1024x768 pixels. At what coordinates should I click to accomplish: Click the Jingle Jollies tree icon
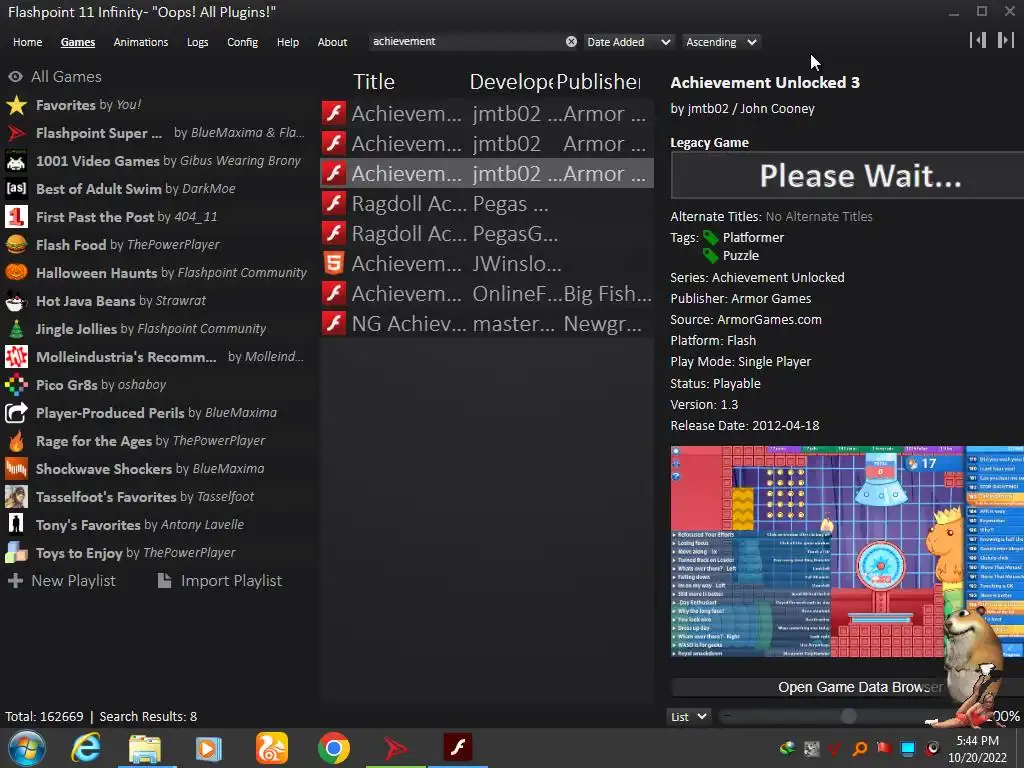[x=16, y=329]
